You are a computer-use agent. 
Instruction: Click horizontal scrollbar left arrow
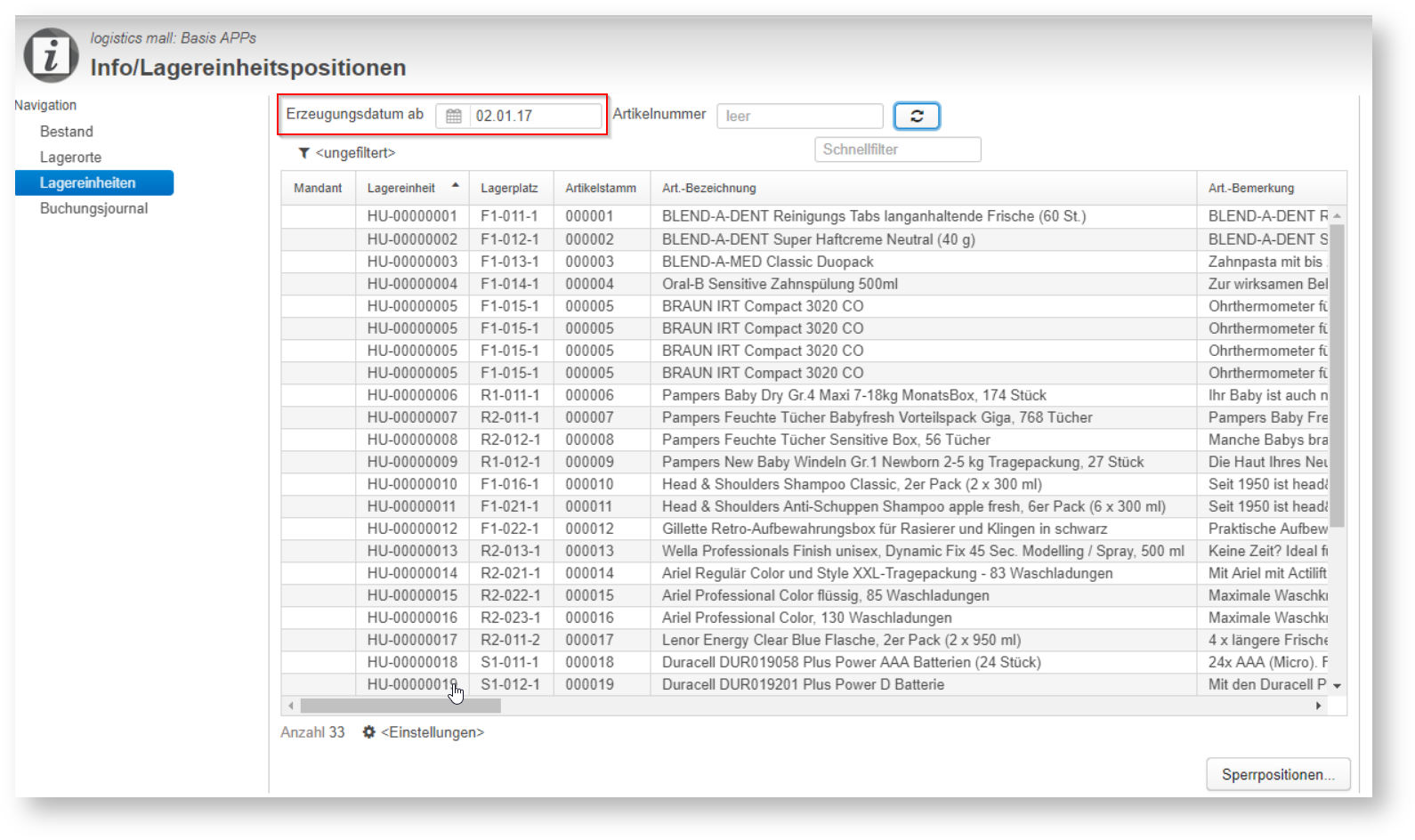[x=291, y=706]
